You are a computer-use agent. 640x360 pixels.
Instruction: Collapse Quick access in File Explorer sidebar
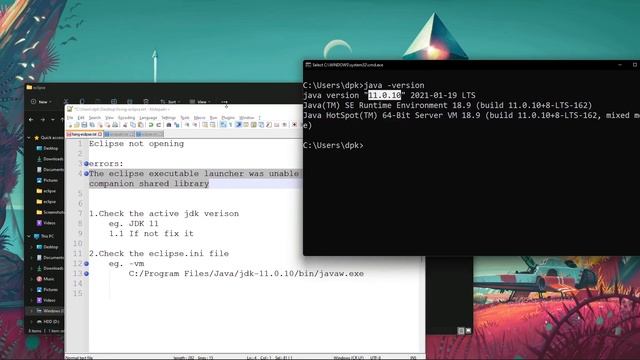[x=29, y=138]
